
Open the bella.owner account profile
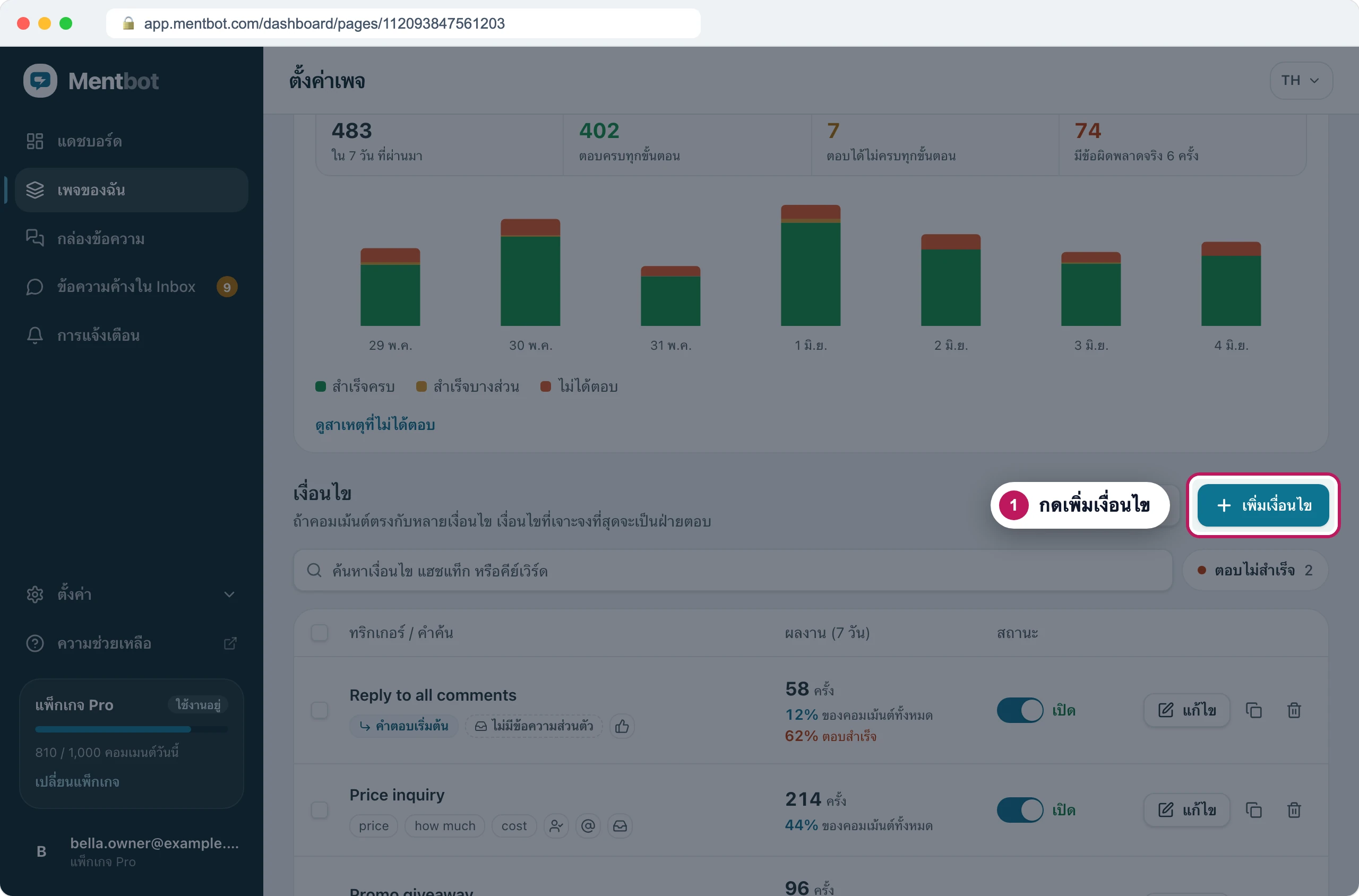click(132, 851)
